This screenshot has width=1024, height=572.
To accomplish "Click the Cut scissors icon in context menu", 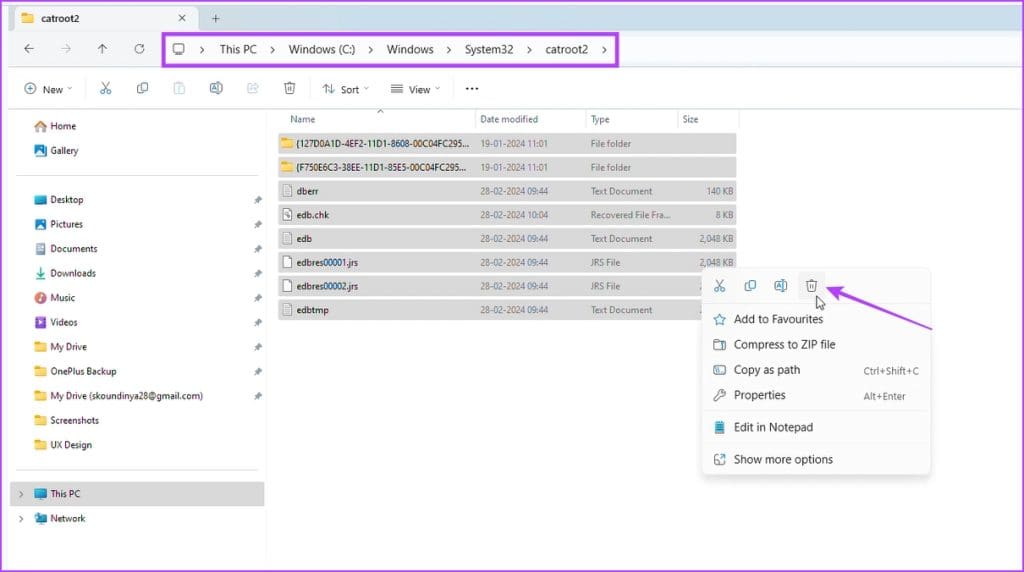I will pos(719,286).
